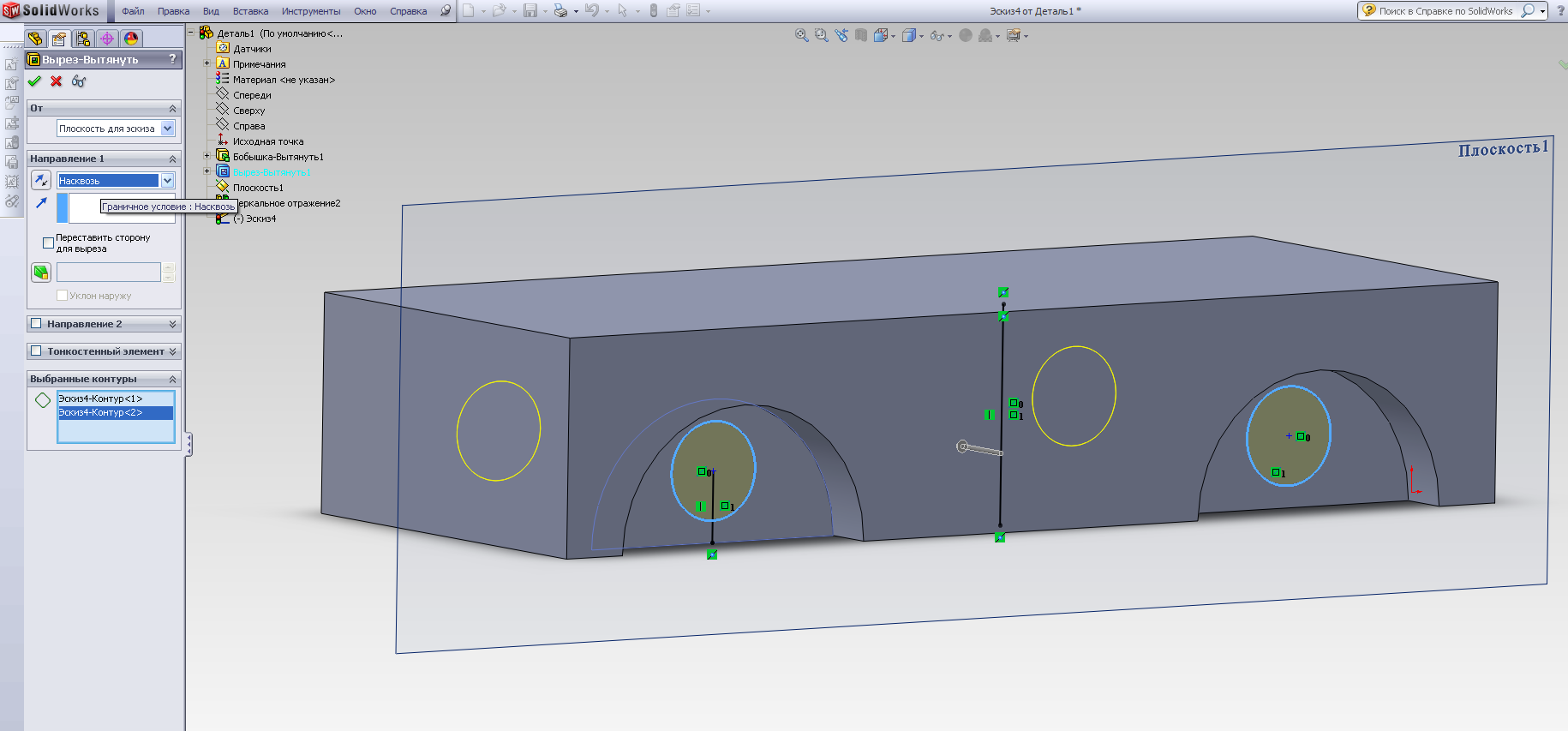Toggle detailed preview glasses icon

[x=79, y=81]
